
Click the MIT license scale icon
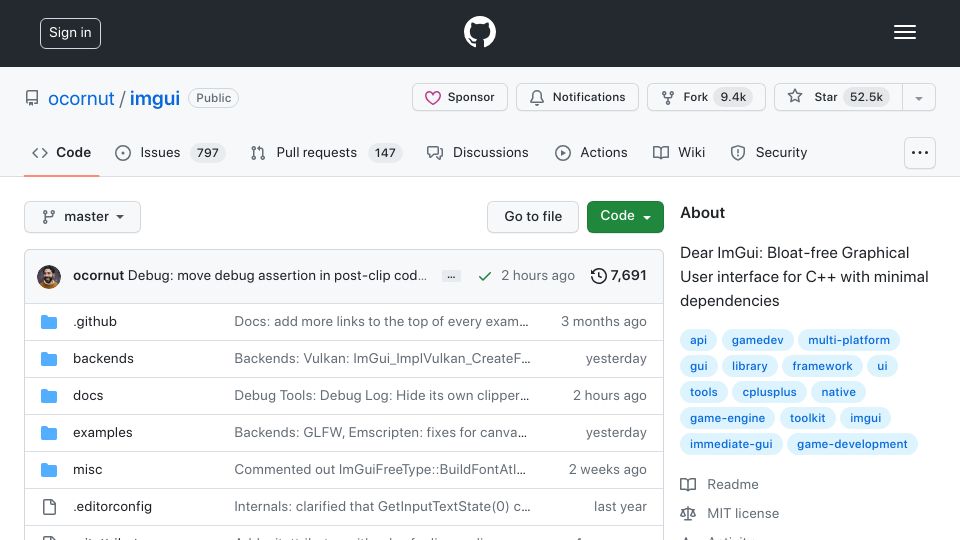click(x=688, y=514)
